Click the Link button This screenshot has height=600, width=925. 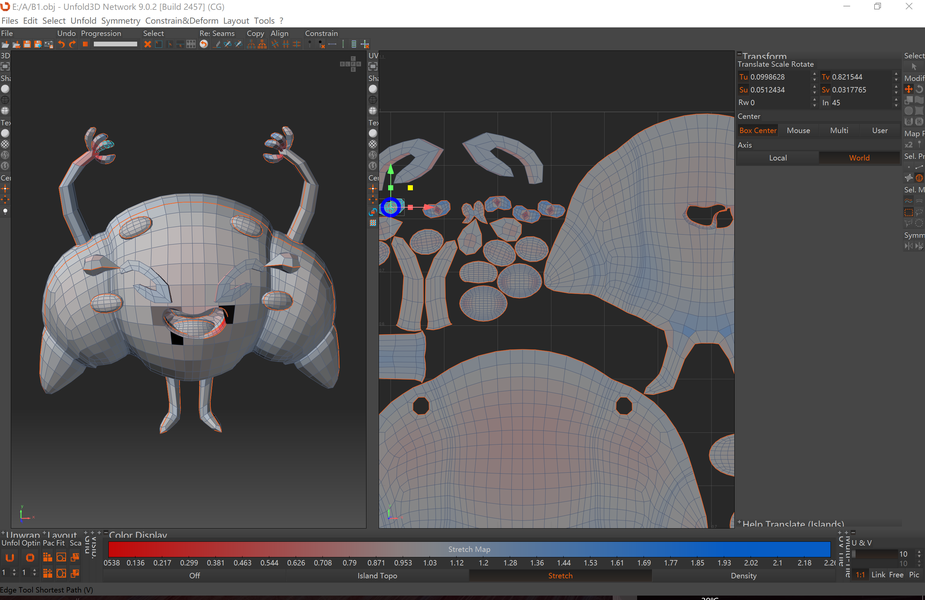(x=878, y=575)
